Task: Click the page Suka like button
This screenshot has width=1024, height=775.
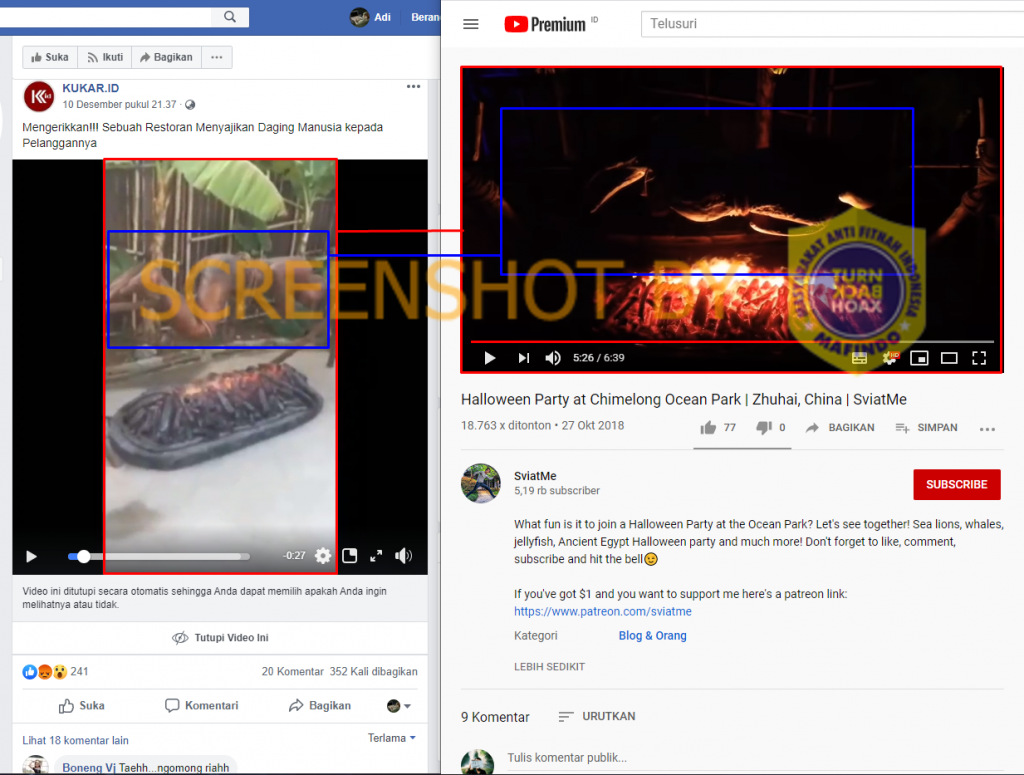Action: tap(50, 57)
